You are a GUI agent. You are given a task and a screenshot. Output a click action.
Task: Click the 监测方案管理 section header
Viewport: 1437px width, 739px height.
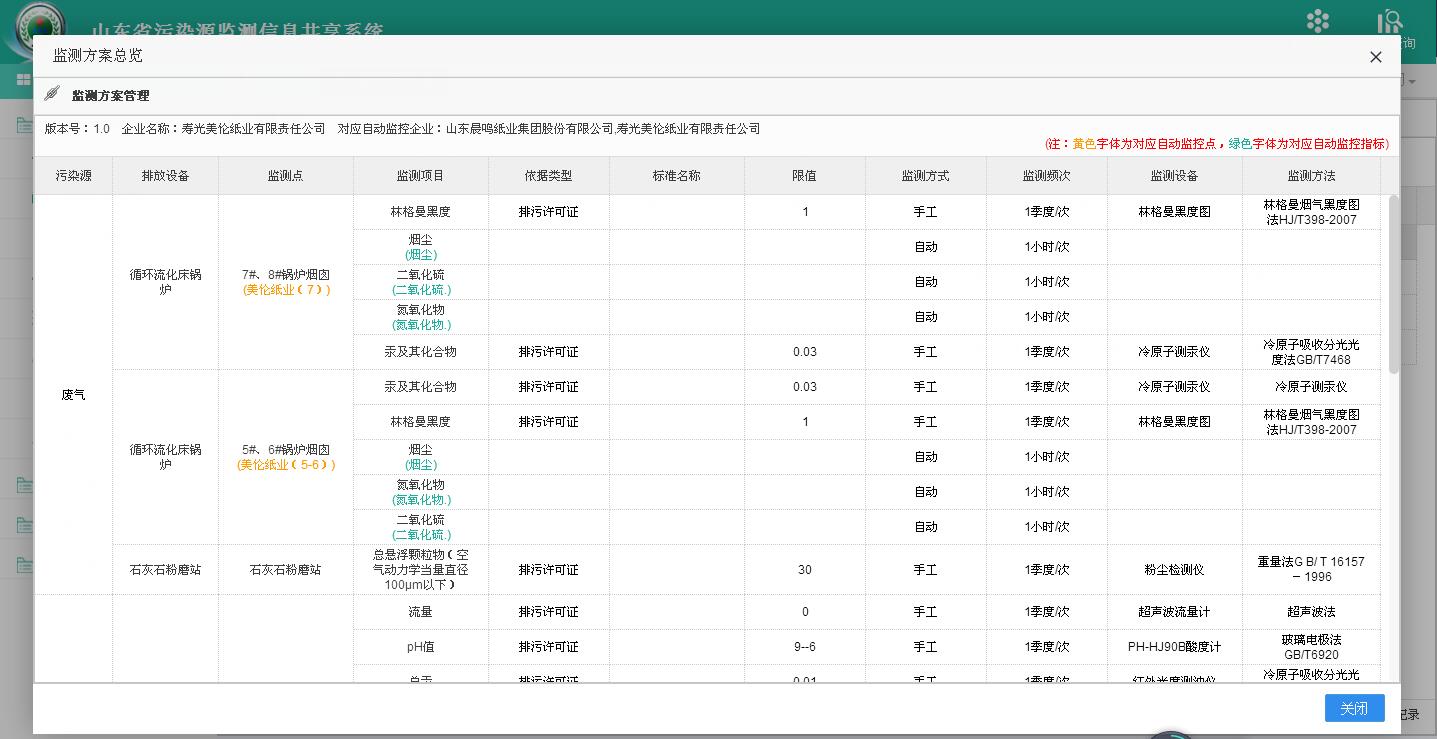(x=110, y=96)
